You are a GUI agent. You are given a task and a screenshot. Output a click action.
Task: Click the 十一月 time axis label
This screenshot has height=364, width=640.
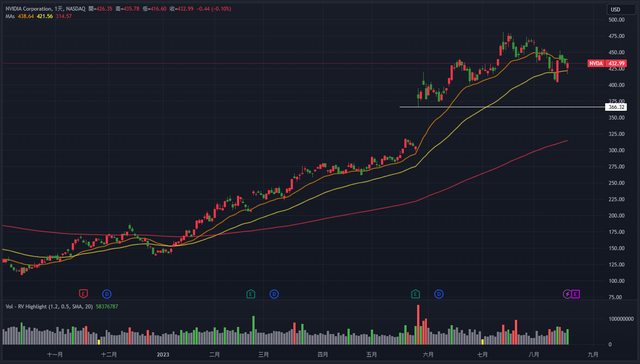point(55,355)
